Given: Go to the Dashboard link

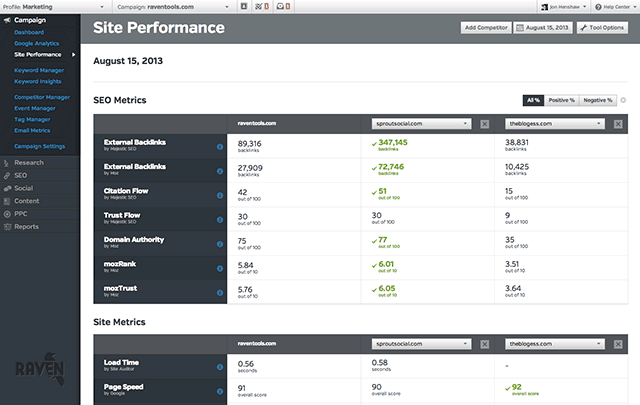Looking at the screenshot, I should pos(29,32).
